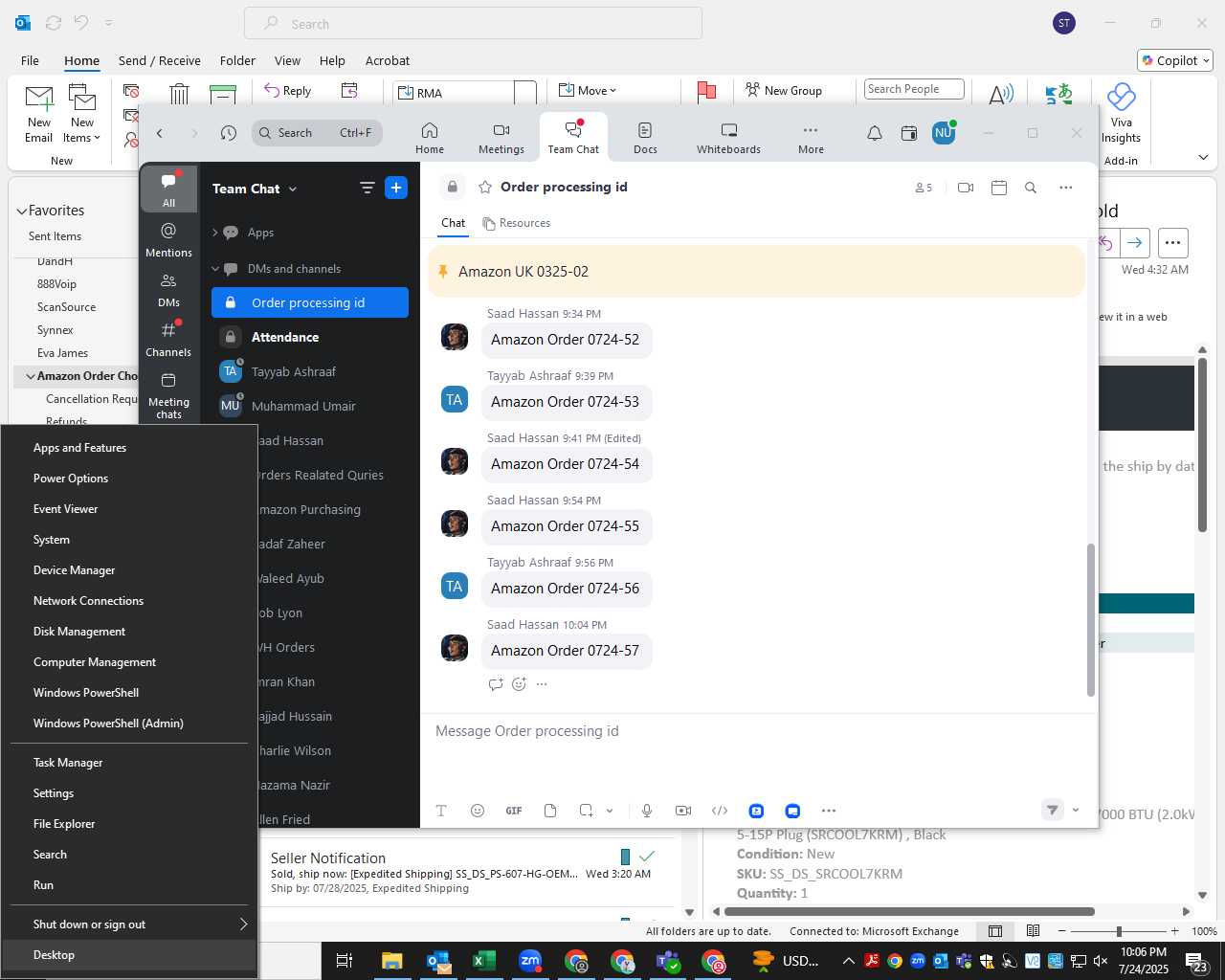The height and width of the screenshot is (980, 1225).
Task: Open the GIF picker in the composer
Action: tap(514, 811)
